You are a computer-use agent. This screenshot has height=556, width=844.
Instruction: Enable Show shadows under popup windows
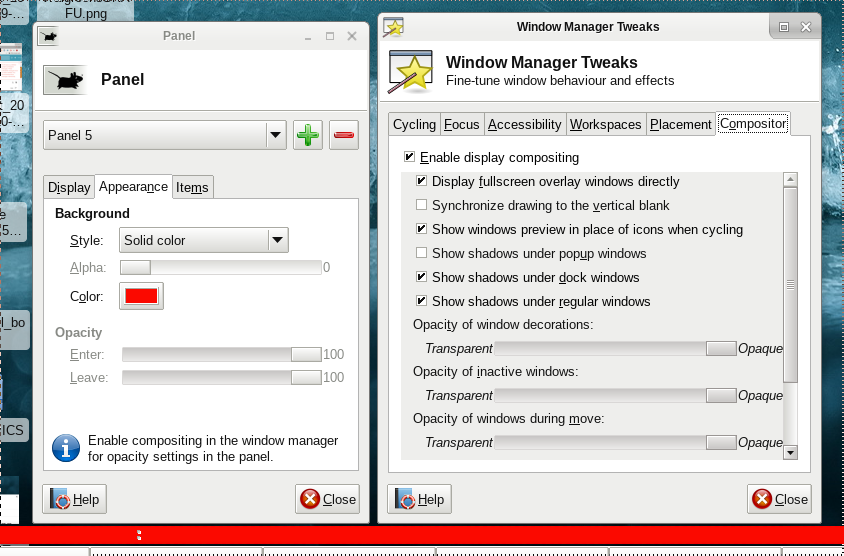point(421,253)
